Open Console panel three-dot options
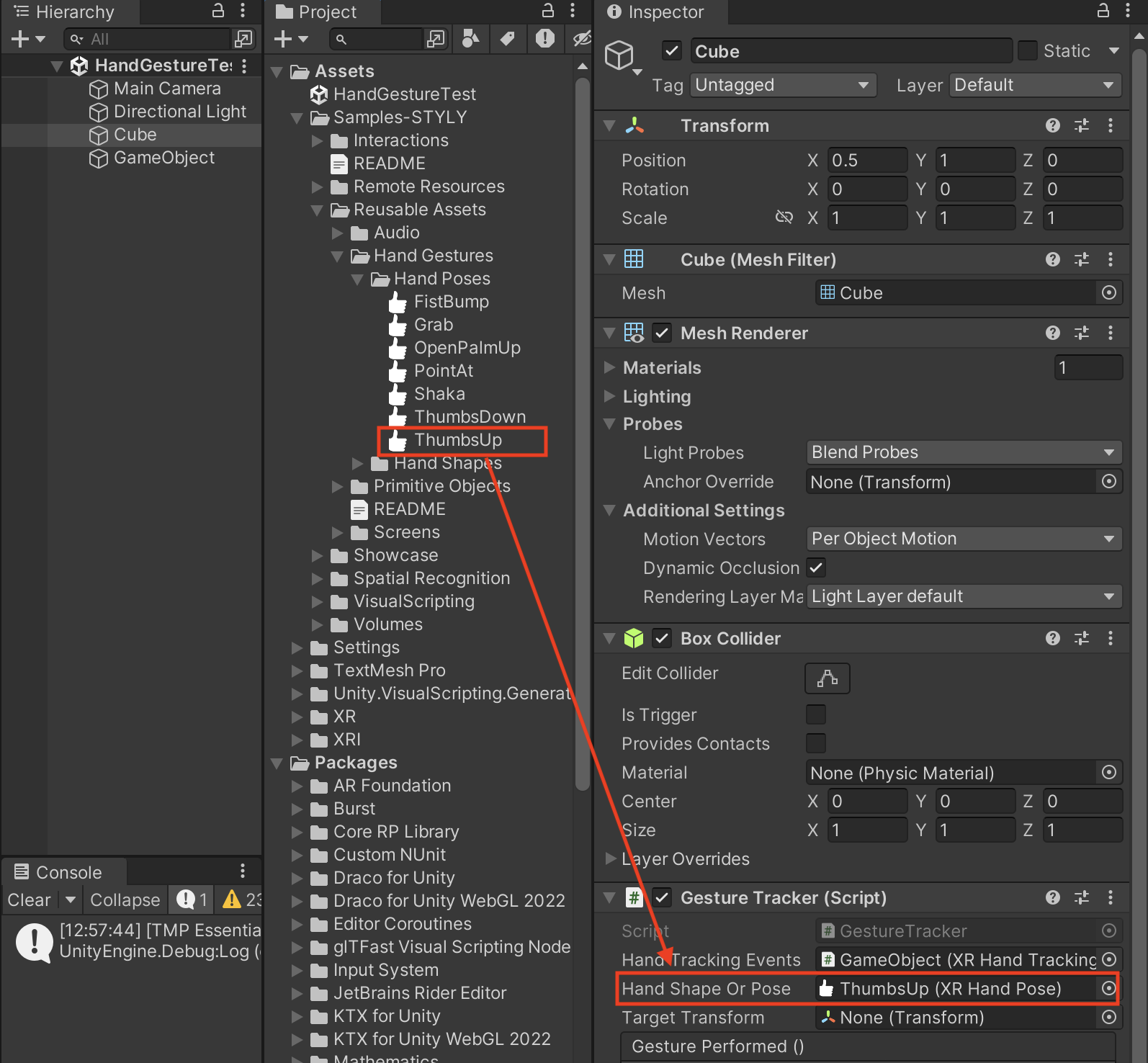Image resolution: width=1148 pixels, height=1063 pixels. coord(243,871)
